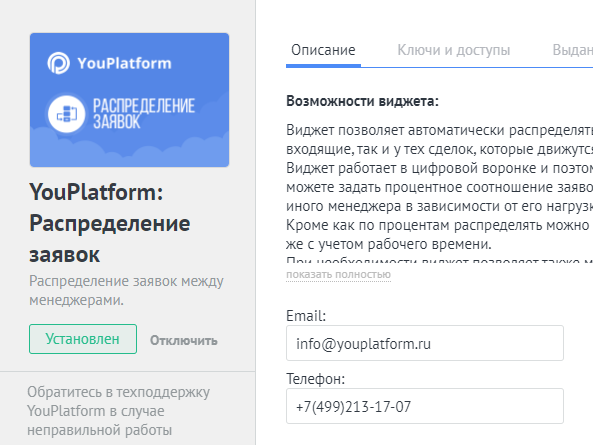Click the Email field info@youplatform.ru

tap(425, 343)
